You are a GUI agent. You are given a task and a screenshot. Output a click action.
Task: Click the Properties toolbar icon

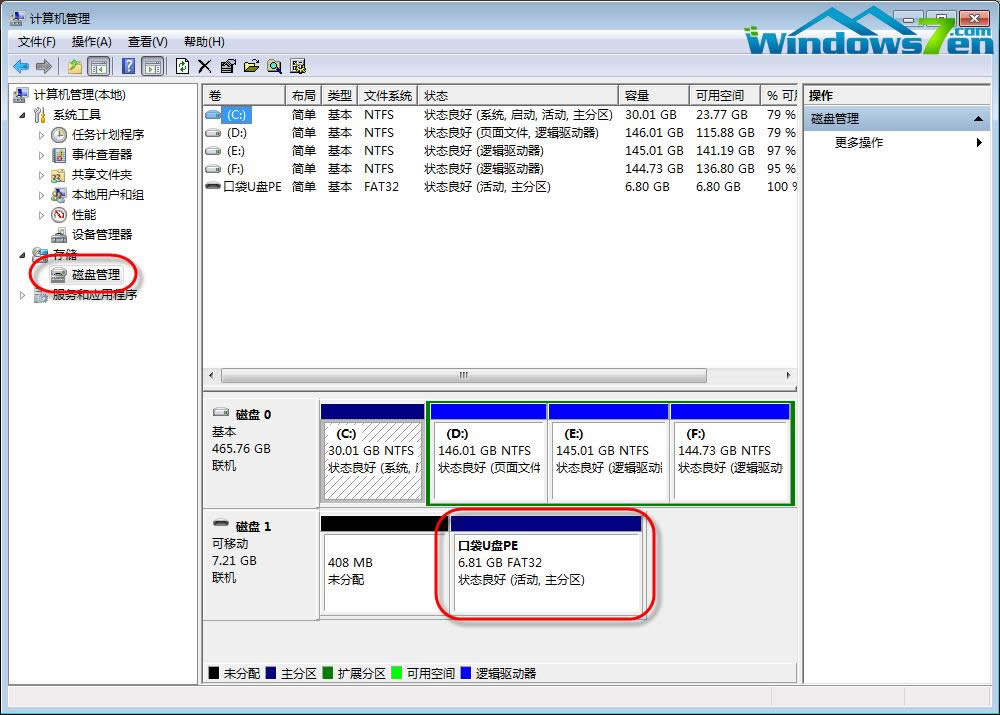[228, 66]
